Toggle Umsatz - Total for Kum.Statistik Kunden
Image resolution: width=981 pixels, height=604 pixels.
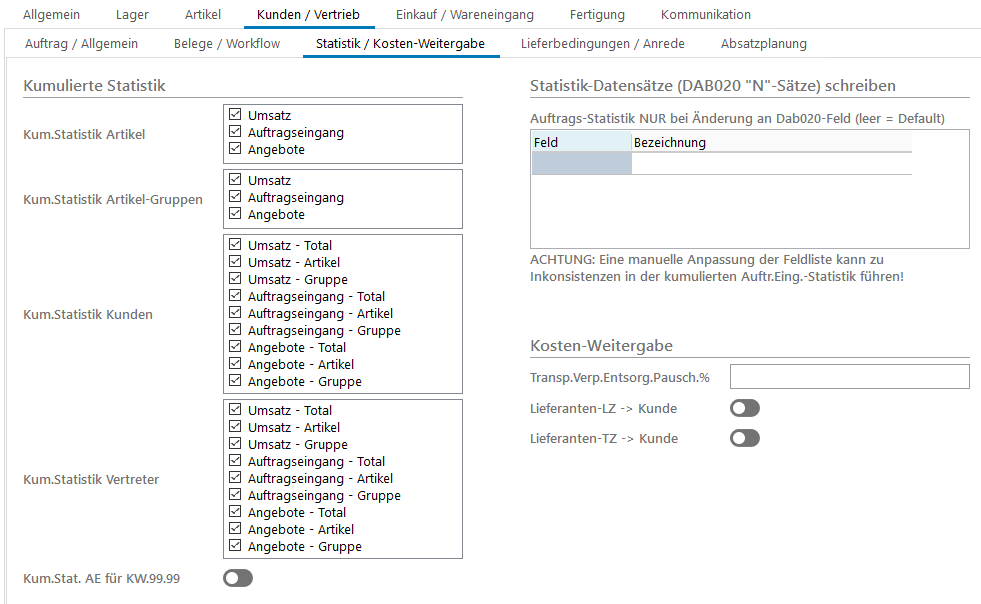[235, 245]
